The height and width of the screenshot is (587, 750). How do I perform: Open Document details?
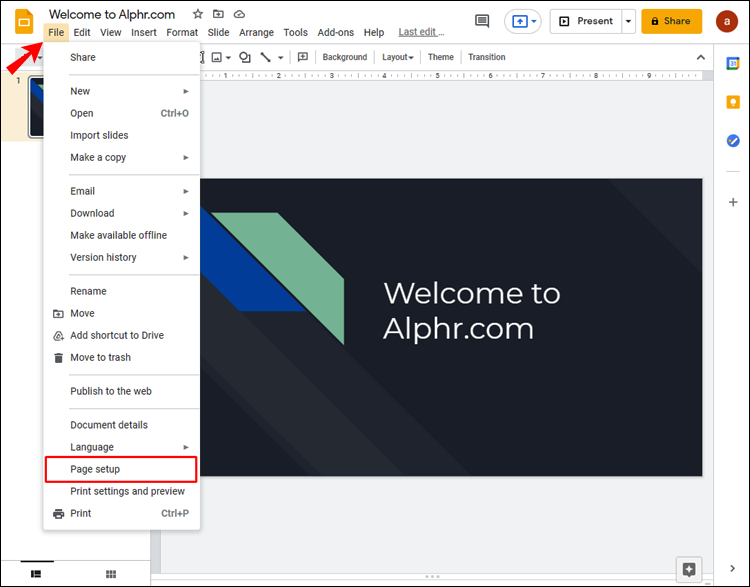[x=121, y=425]
